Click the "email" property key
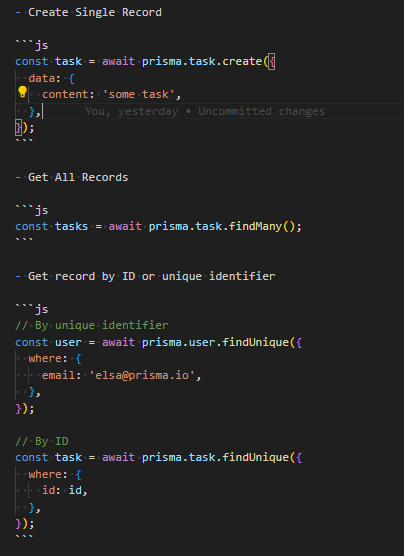The height and width of the screenshot is (556, 404). pyautogui.click(x=58, y=375)
